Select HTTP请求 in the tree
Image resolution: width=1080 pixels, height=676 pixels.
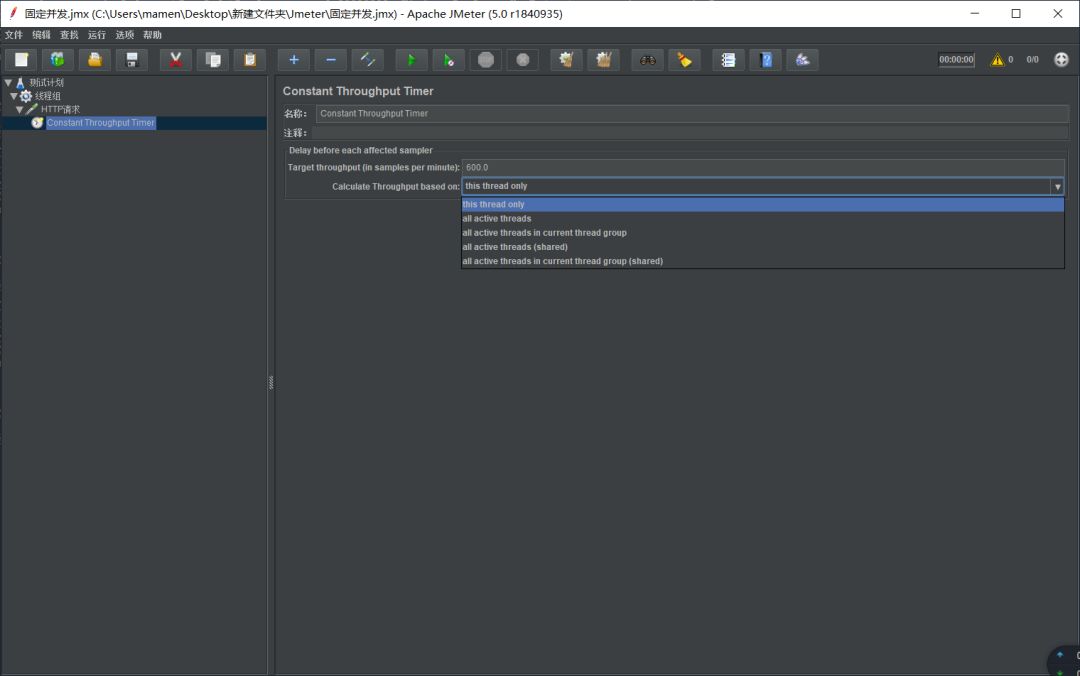tap(60, 109)
